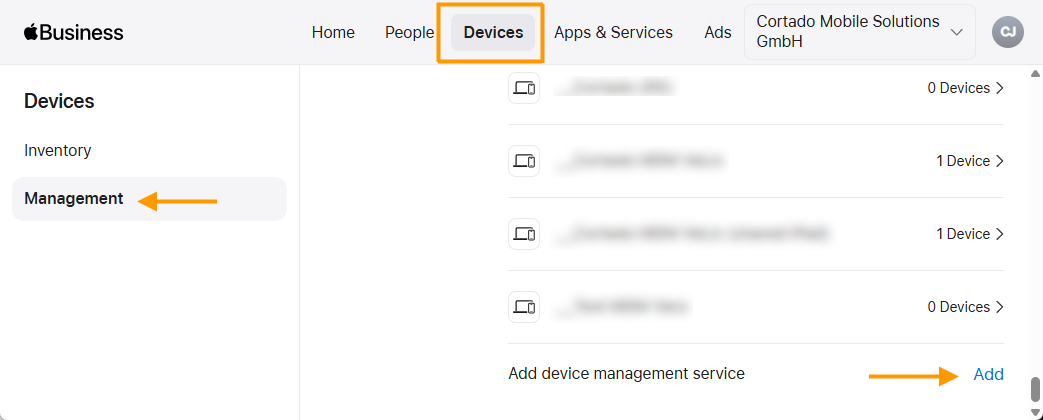Open the Ads tab
The width and height of the screenshot is (1043, 420).
(x=718, y=33)
